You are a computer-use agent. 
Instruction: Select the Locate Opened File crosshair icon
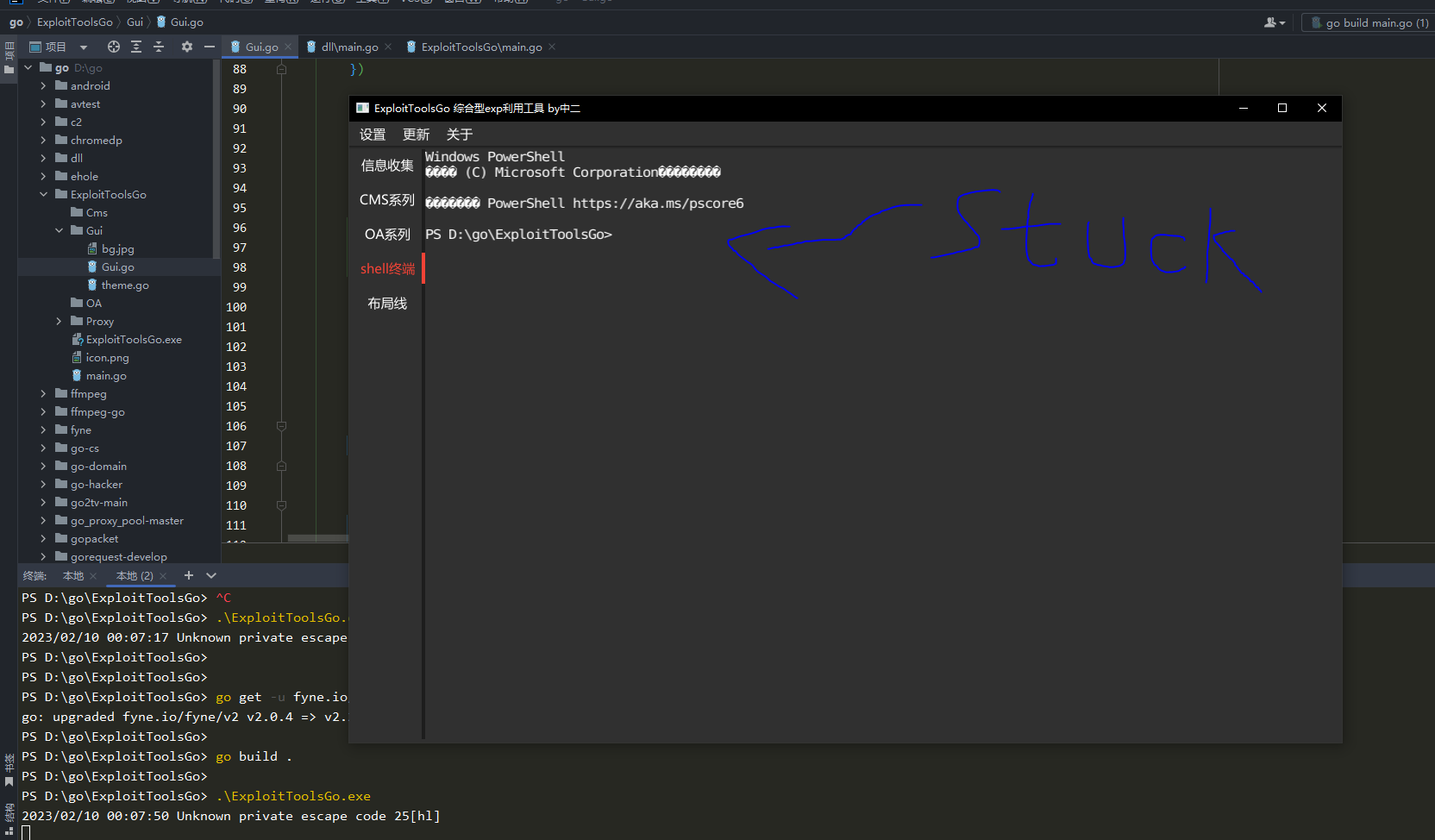114,47
